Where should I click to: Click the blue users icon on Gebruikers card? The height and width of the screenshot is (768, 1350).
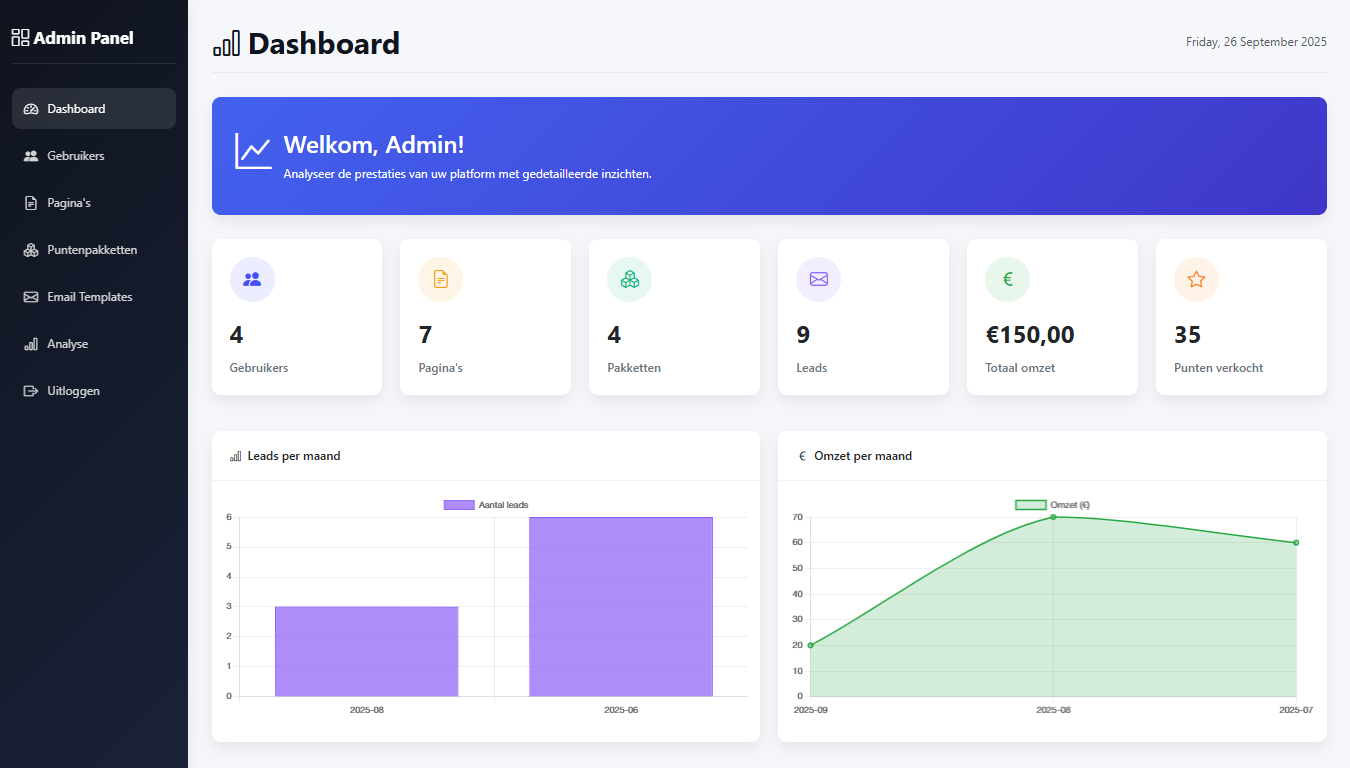point(252,279)
